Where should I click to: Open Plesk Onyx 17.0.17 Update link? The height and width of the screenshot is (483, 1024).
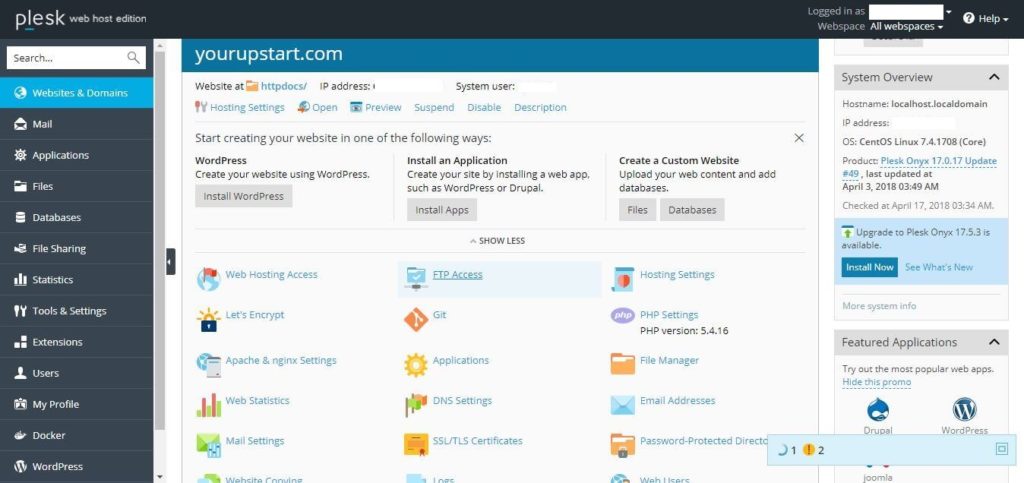[x=919, y=167]
